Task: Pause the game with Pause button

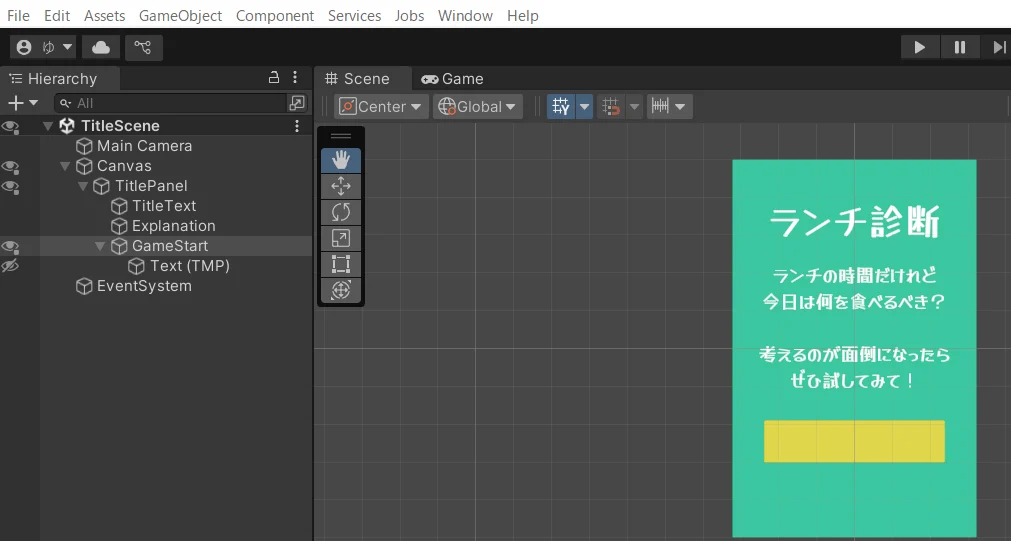Action: tap(959, 47)
